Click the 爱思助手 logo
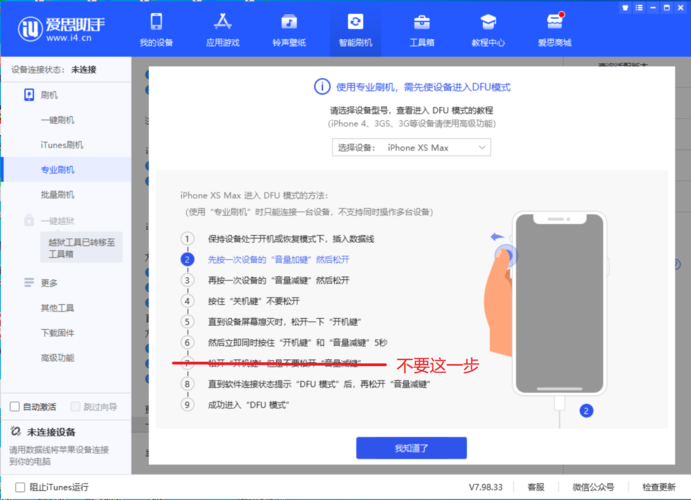The width and height of the screenshot is (691, 500). [x=61, y=29]
